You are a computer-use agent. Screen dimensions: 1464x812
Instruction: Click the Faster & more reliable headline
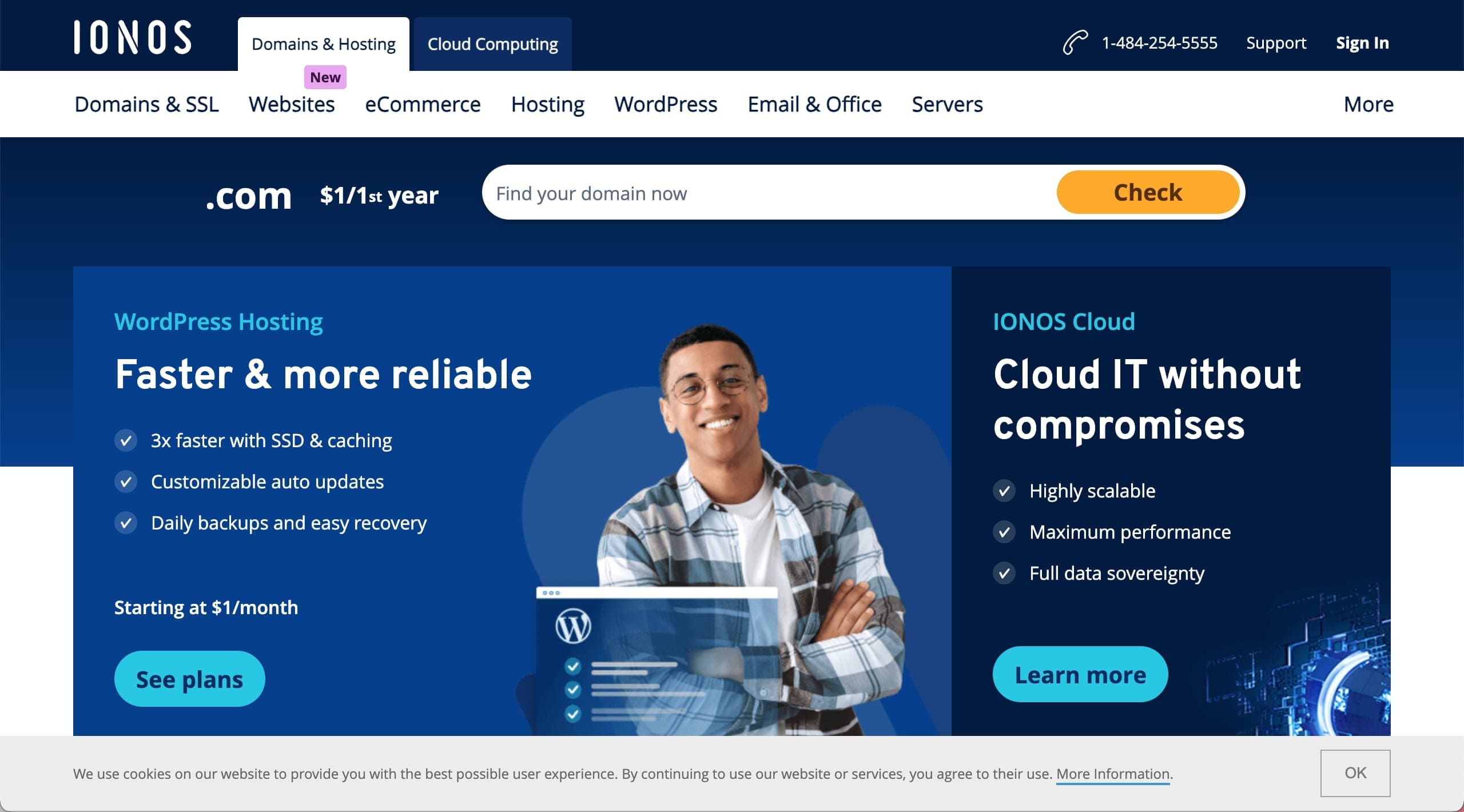[x=323, y=374]
